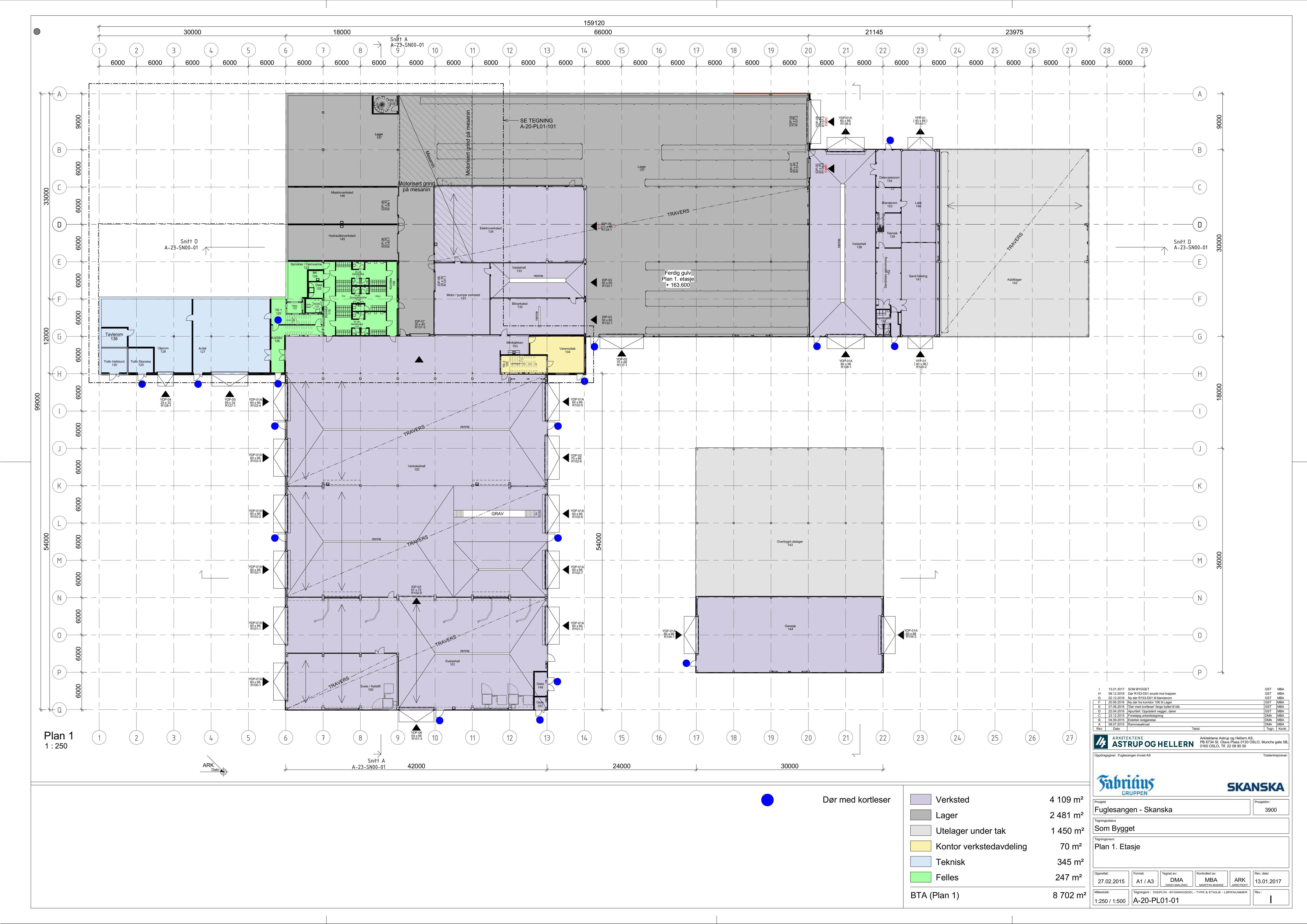The height and width of the screenshot is (924, 1307).
Task: Click the blue door dot beside Garasje 144
Action: click(687, 663)
